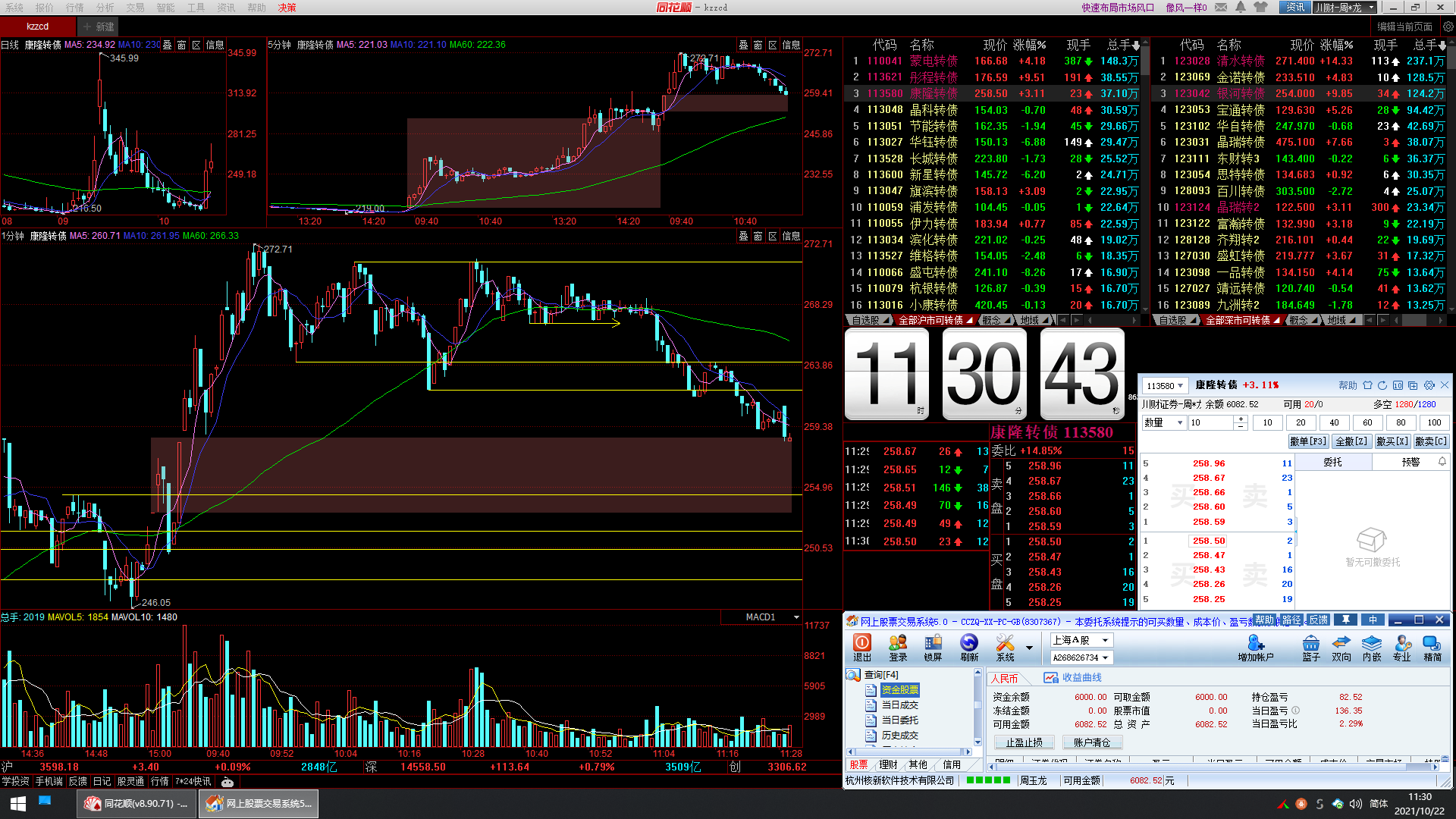Open the 川财-周*龙 account dropdown in top bar
Viewport: 1456px width, 819px height.
tap(1345, 8)
